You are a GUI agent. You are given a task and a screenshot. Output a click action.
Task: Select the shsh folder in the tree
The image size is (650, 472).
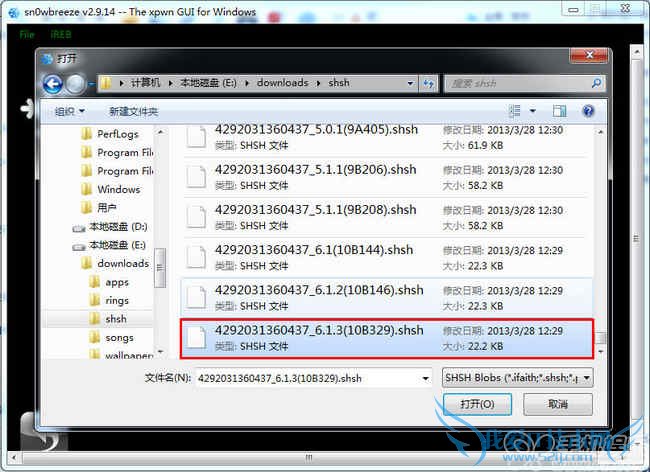(x=108, y=319)
